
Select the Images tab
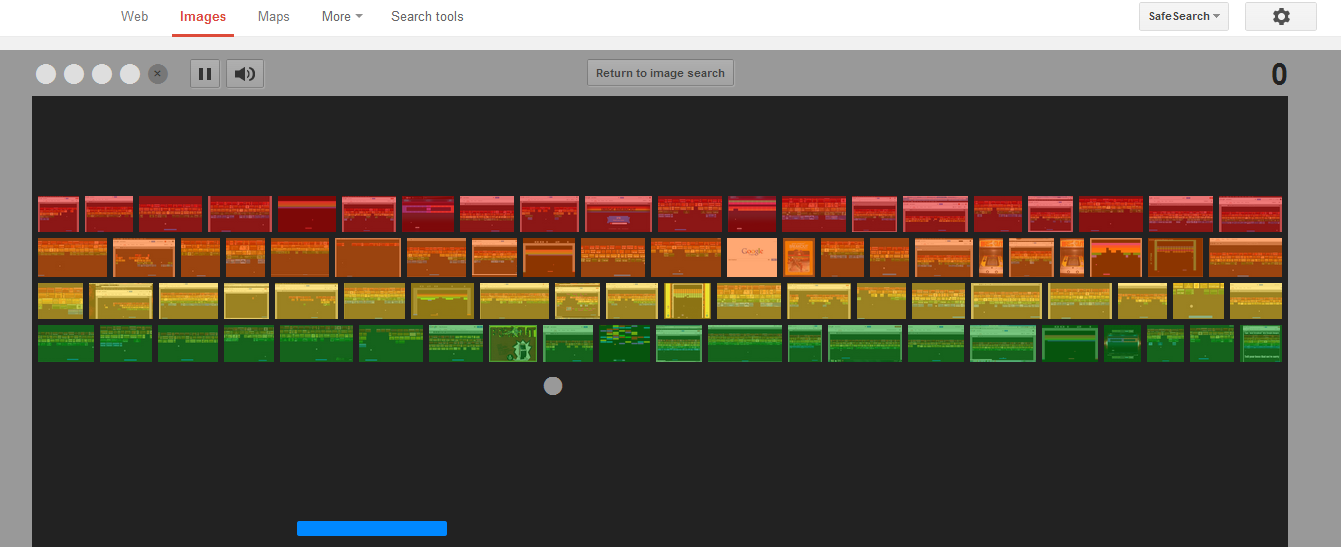pos(203,17)
